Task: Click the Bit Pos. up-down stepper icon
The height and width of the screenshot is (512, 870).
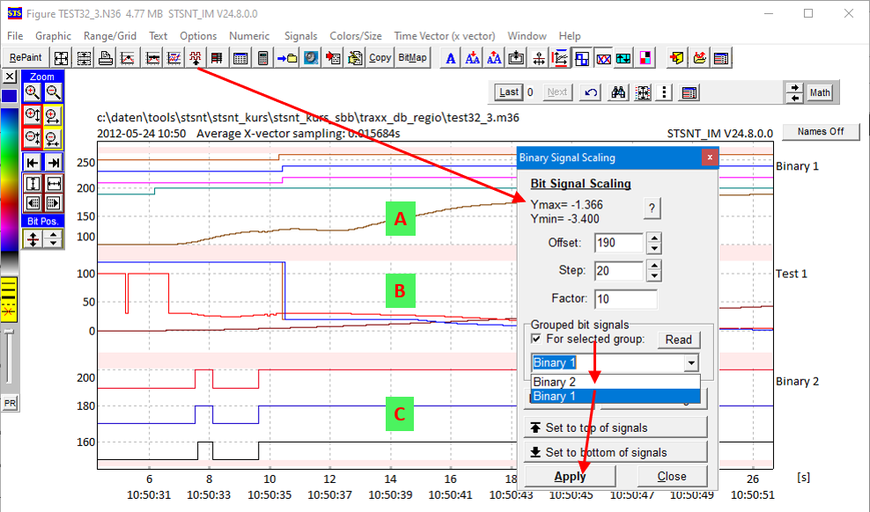Action: pyautogui.click(x=53, y=240)
